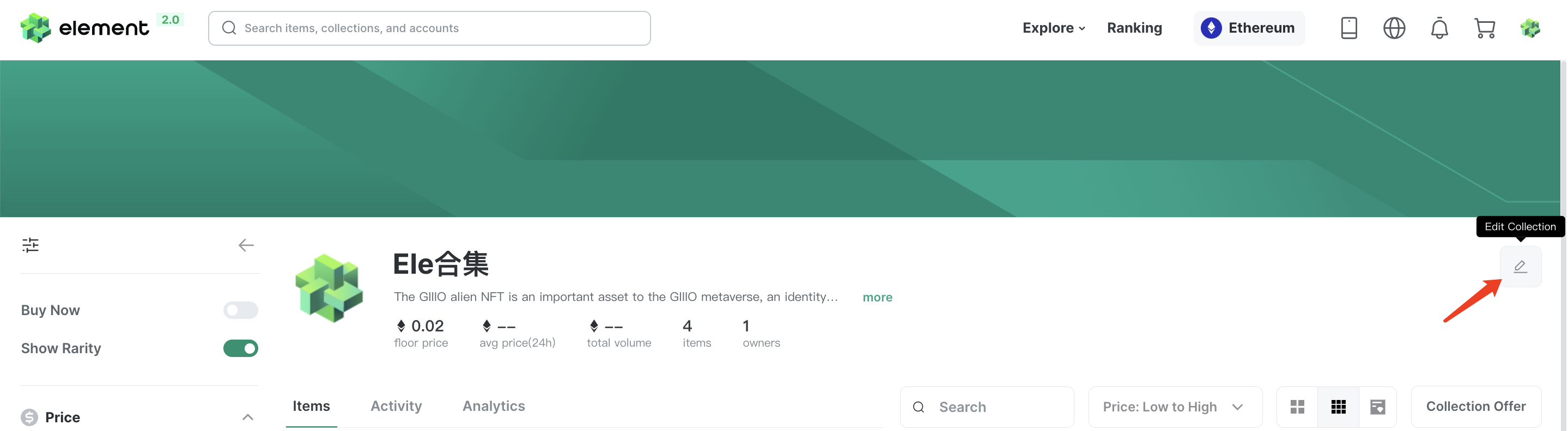Screen dimensions: 1568x431
Task: Switch to large grid view
Action: (1297, 407)
